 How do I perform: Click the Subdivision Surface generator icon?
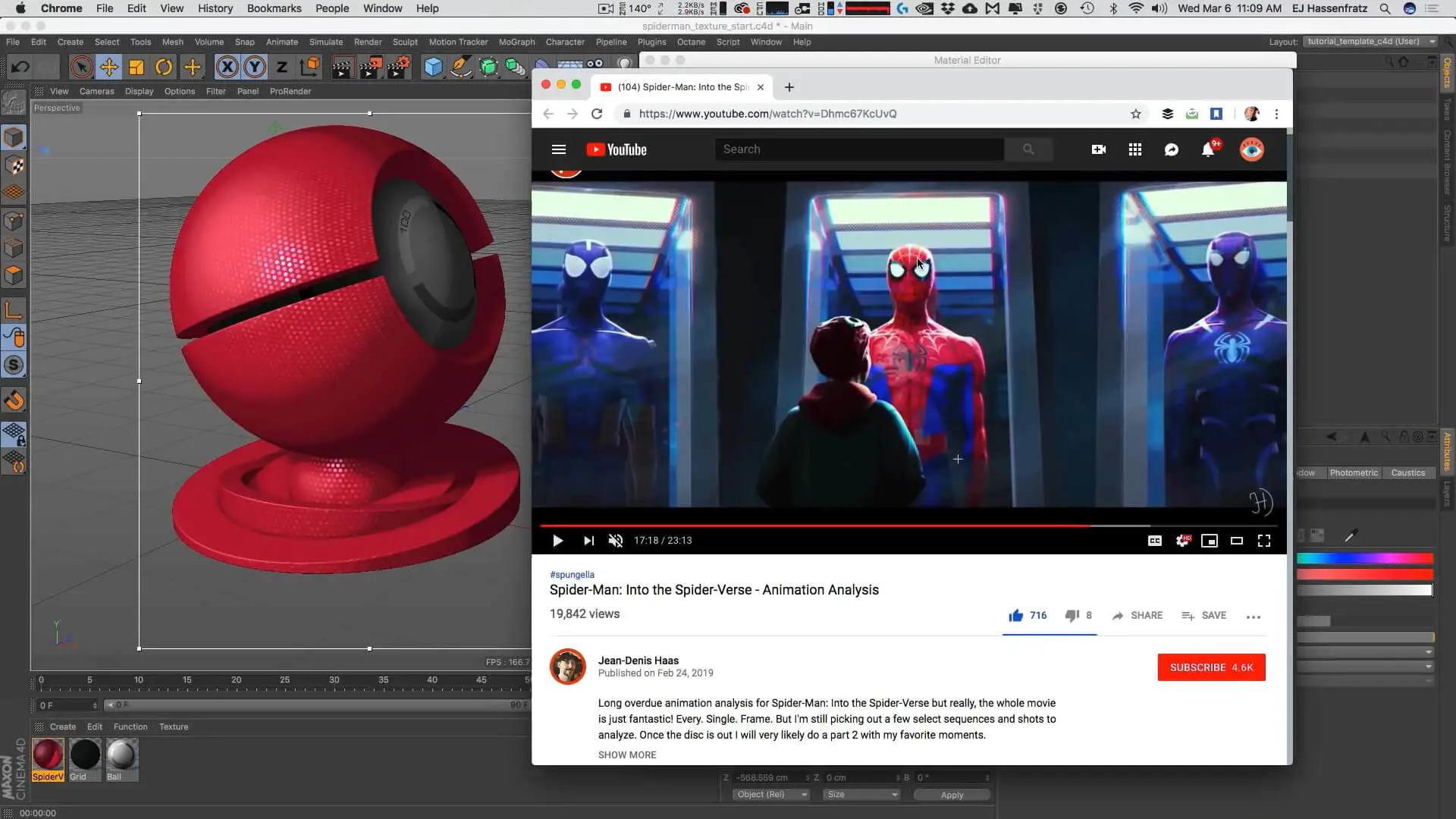pos(488,67)
